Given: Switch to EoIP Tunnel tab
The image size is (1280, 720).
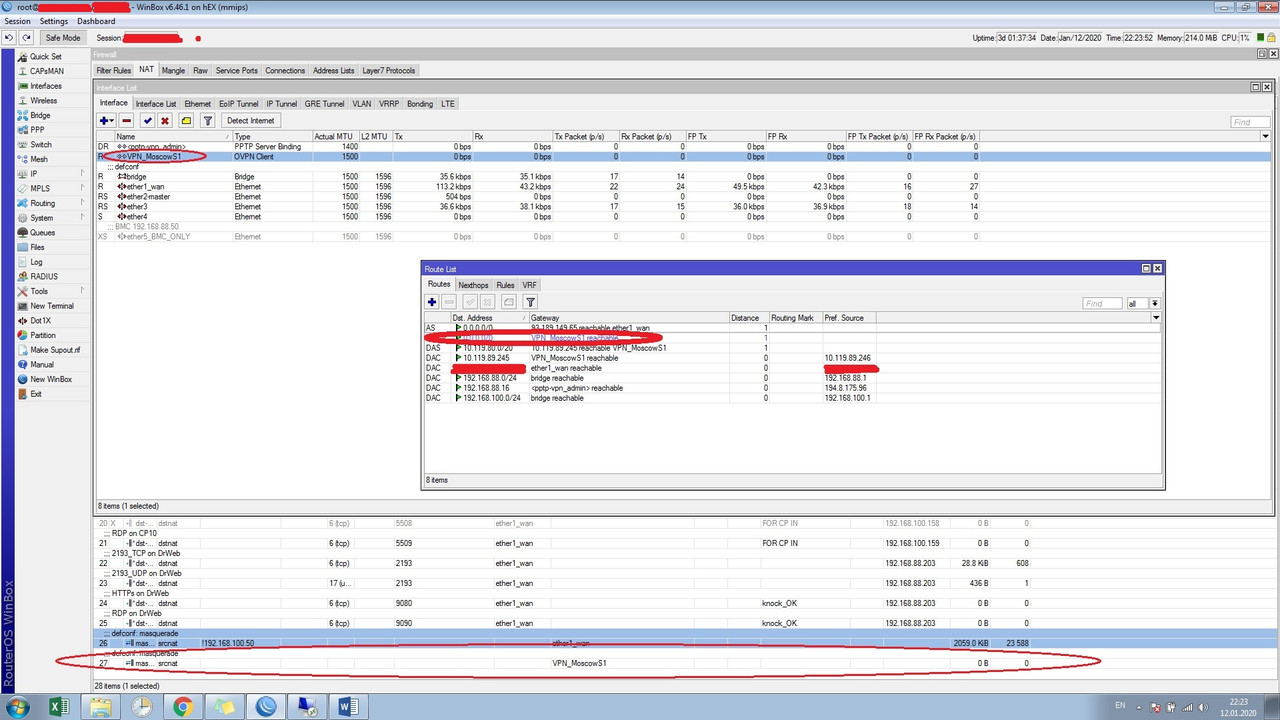Looking at the screenshot, I should point(239,104).
